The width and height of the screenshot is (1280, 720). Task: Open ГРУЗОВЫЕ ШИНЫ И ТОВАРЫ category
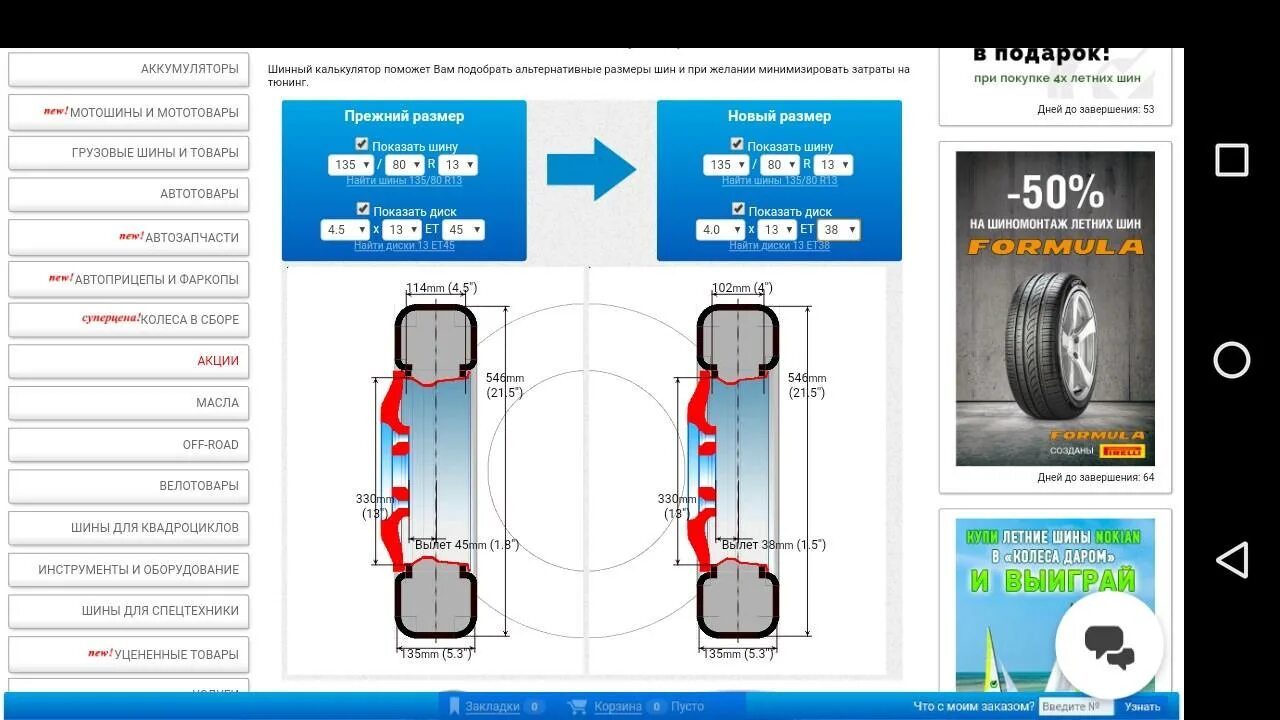point(129,153)
